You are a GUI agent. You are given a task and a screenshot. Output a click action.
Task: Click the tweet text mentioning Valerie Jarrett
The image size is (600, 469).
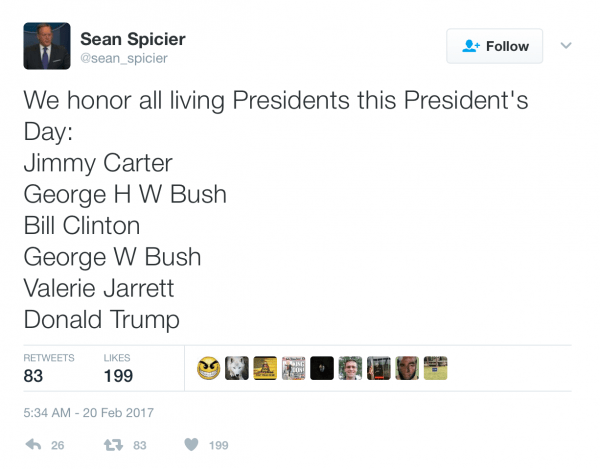click(99, 289)
